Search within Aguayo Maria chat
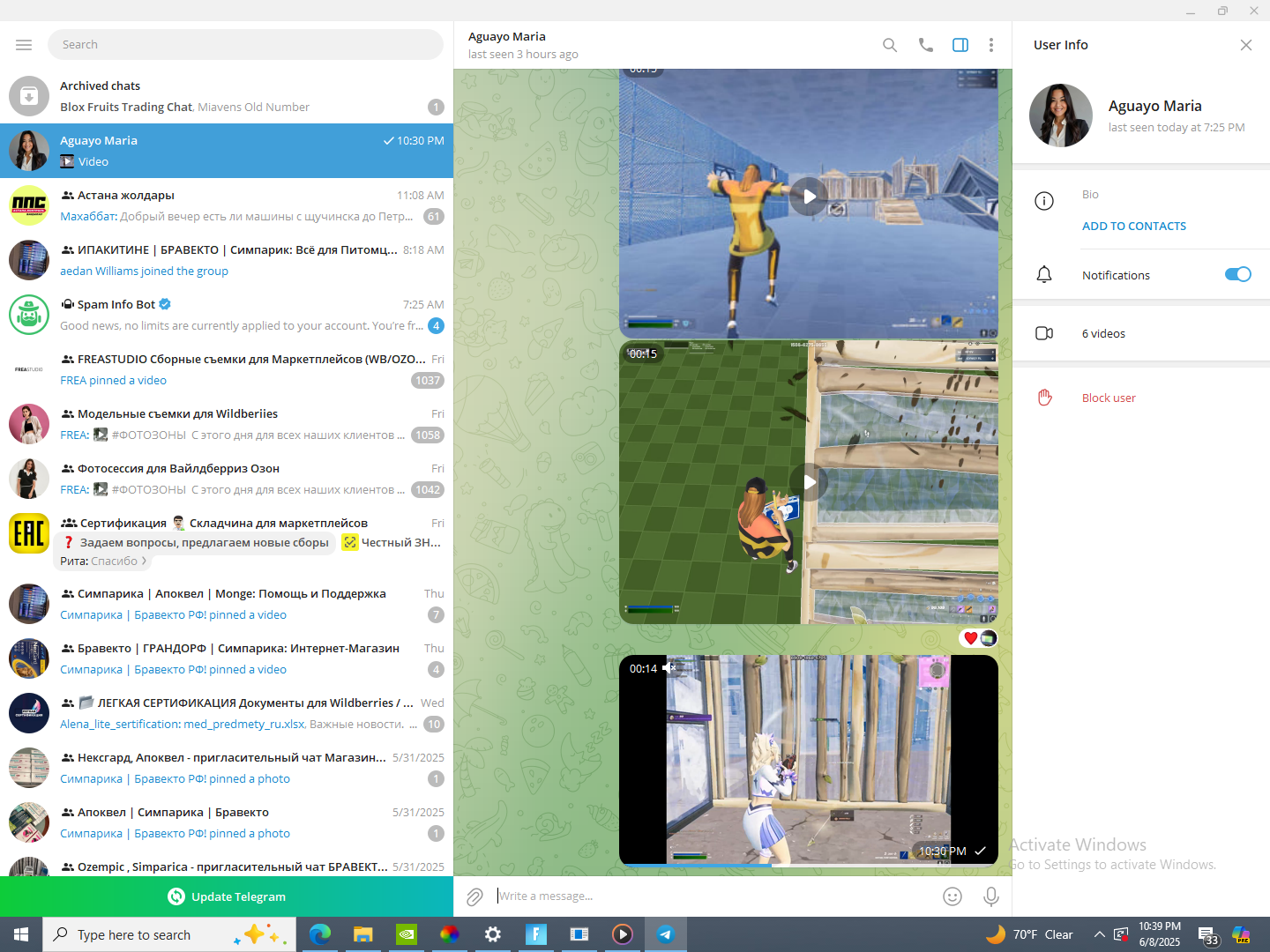Image resolution: width=1270 pixels, height=952 pixels. (x=890, y=45)
